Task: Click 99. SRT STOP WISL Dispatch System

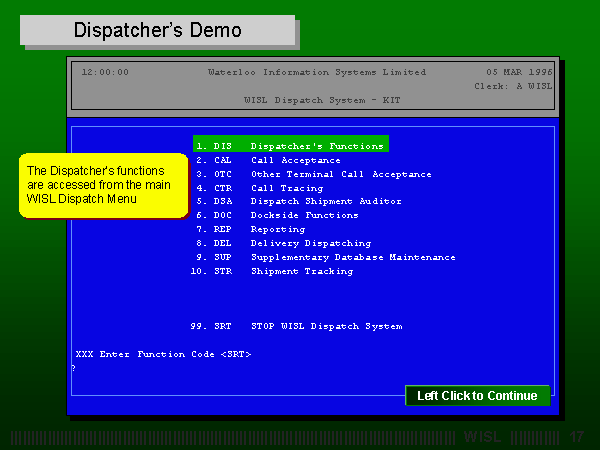Action: coord(296,326)
